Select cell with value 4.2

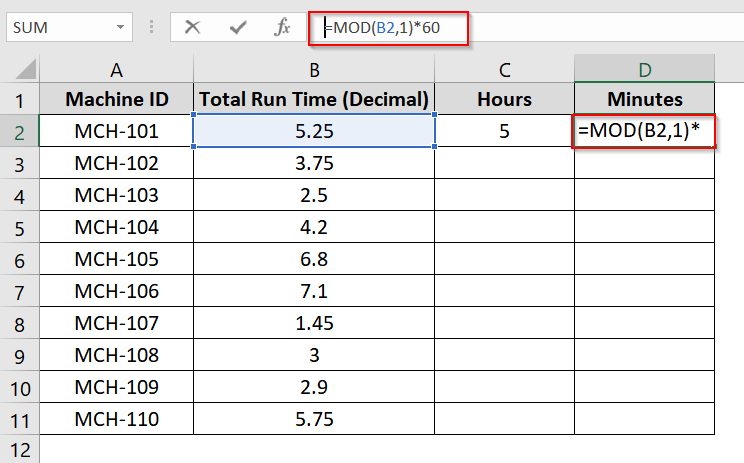click(314, 227)
